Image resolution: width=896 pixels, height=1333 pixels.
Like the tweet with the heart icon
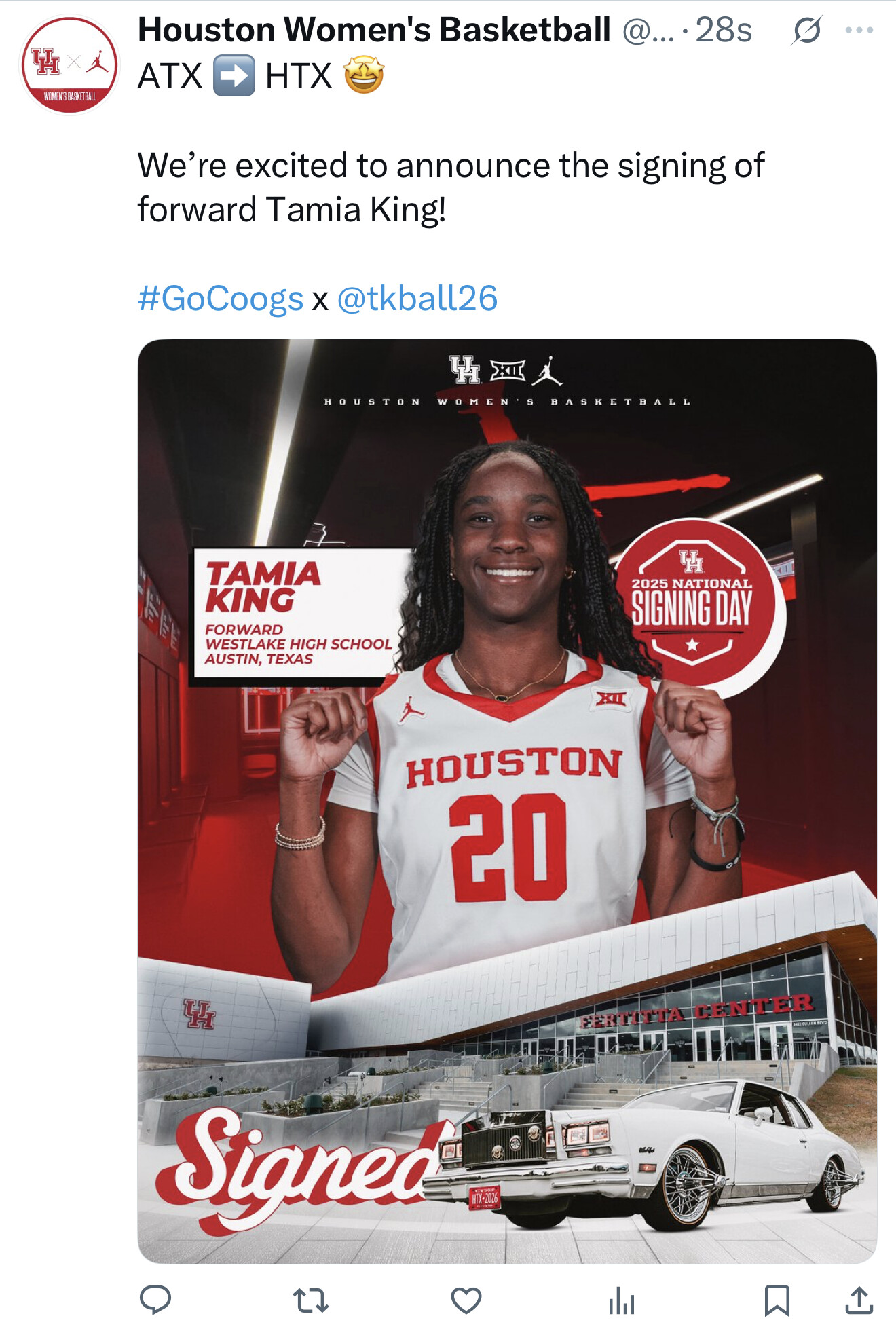click(466, 1300)
